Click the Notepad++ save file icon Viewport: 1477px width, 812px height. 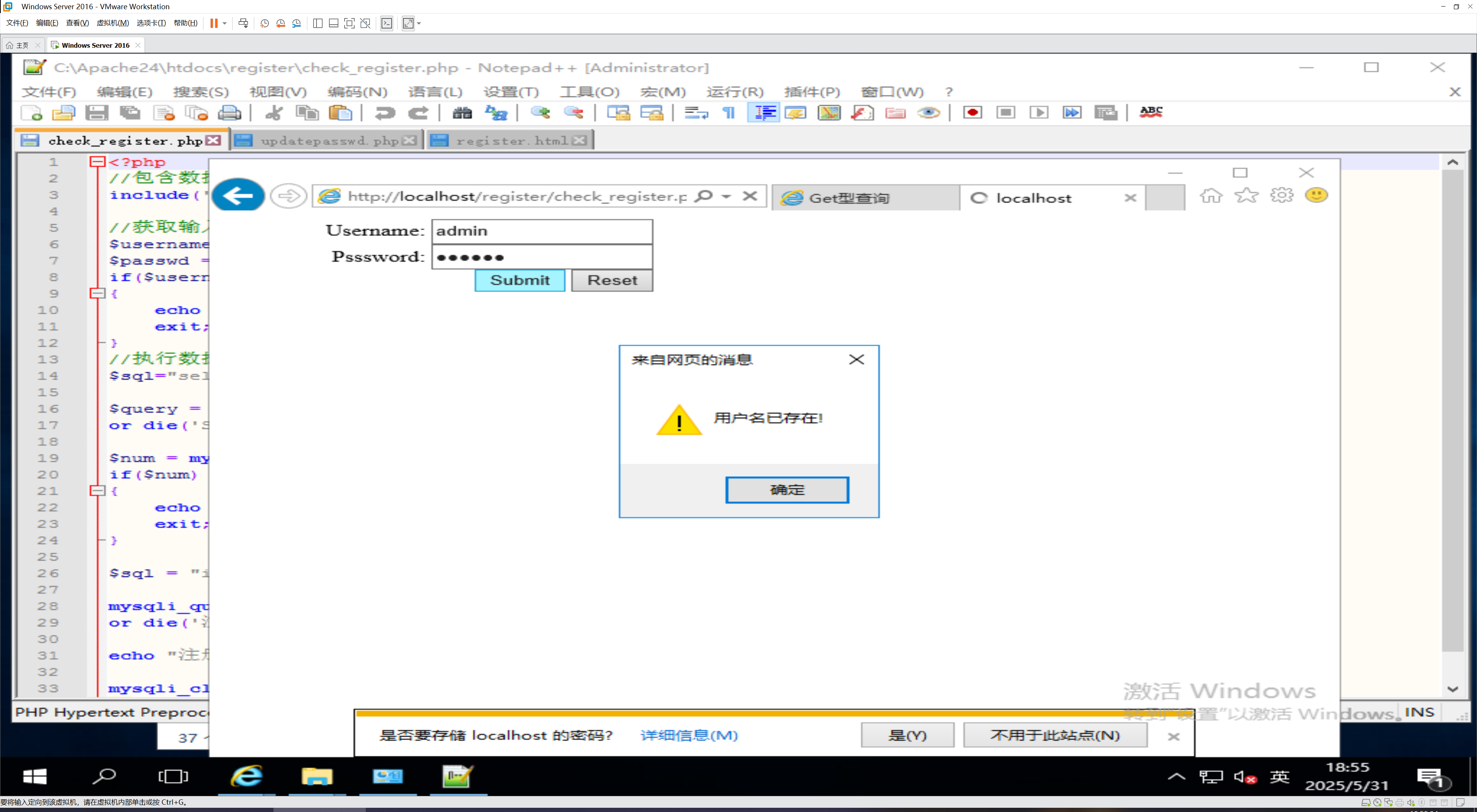pyautogui.click(x=96, y=113)
